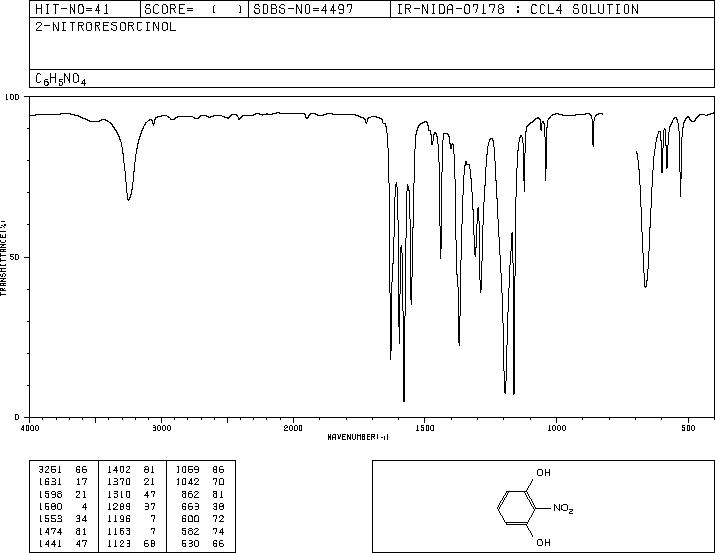Click the 100 tick label on transmittance axis
This screenshot has width=715, height=553.
coord(12,97)
